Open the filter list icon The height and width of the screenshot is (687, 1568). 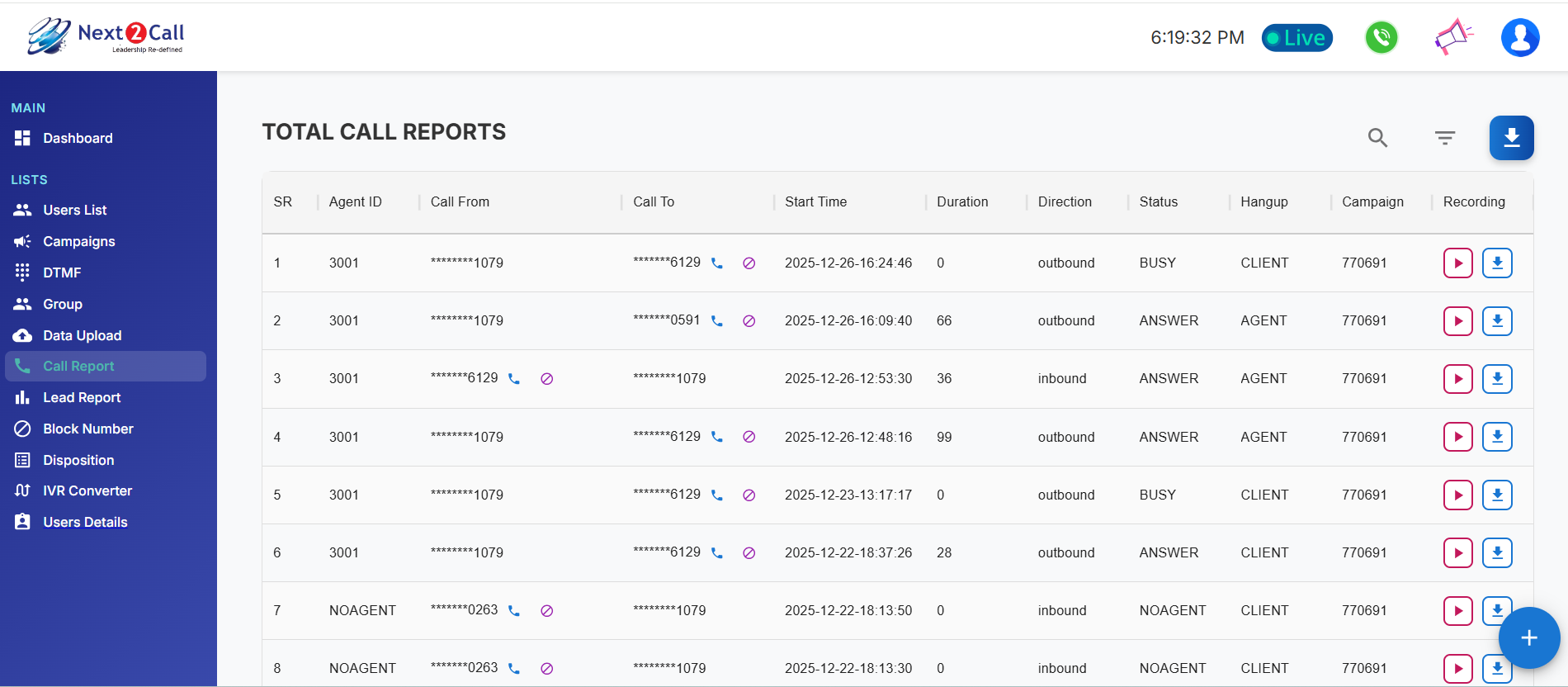(1444, 138)
